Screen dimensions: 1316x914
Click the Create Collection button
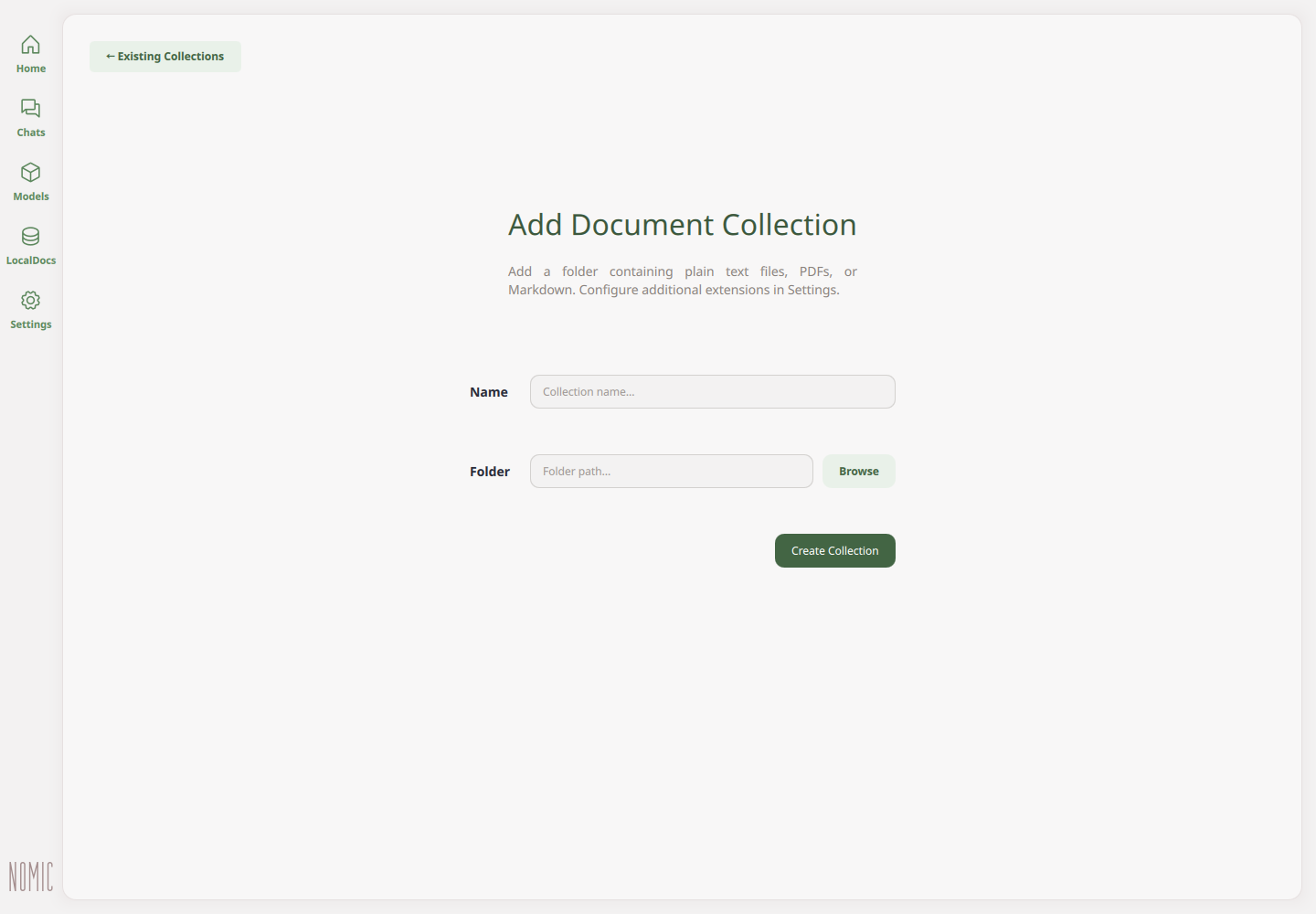point(835,551)
